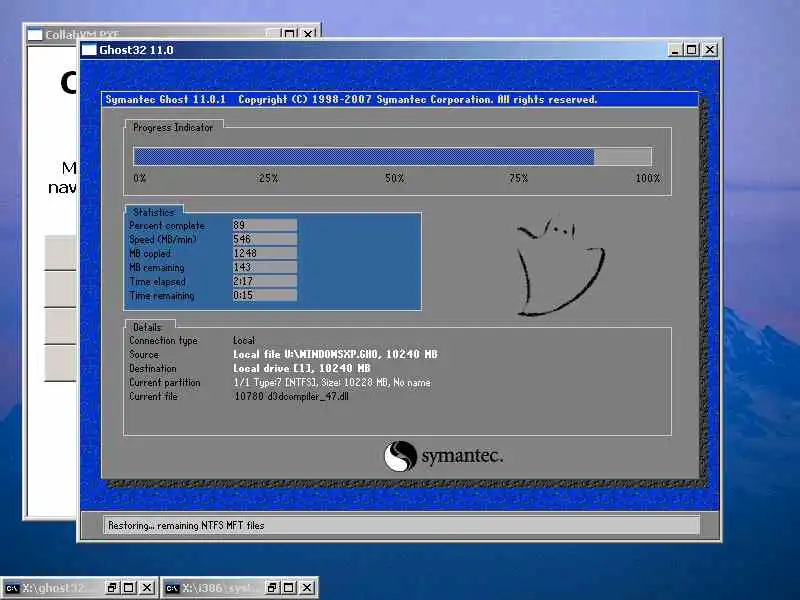The width and height of the screenshot is (800, 600).
Task: Close the minimized X:\ghost32 window
Action: click(147, 588)
